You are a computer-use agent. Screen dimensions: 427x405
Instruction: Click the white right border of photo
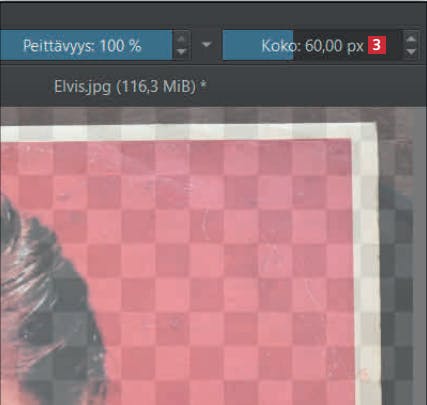click(367, 267)
